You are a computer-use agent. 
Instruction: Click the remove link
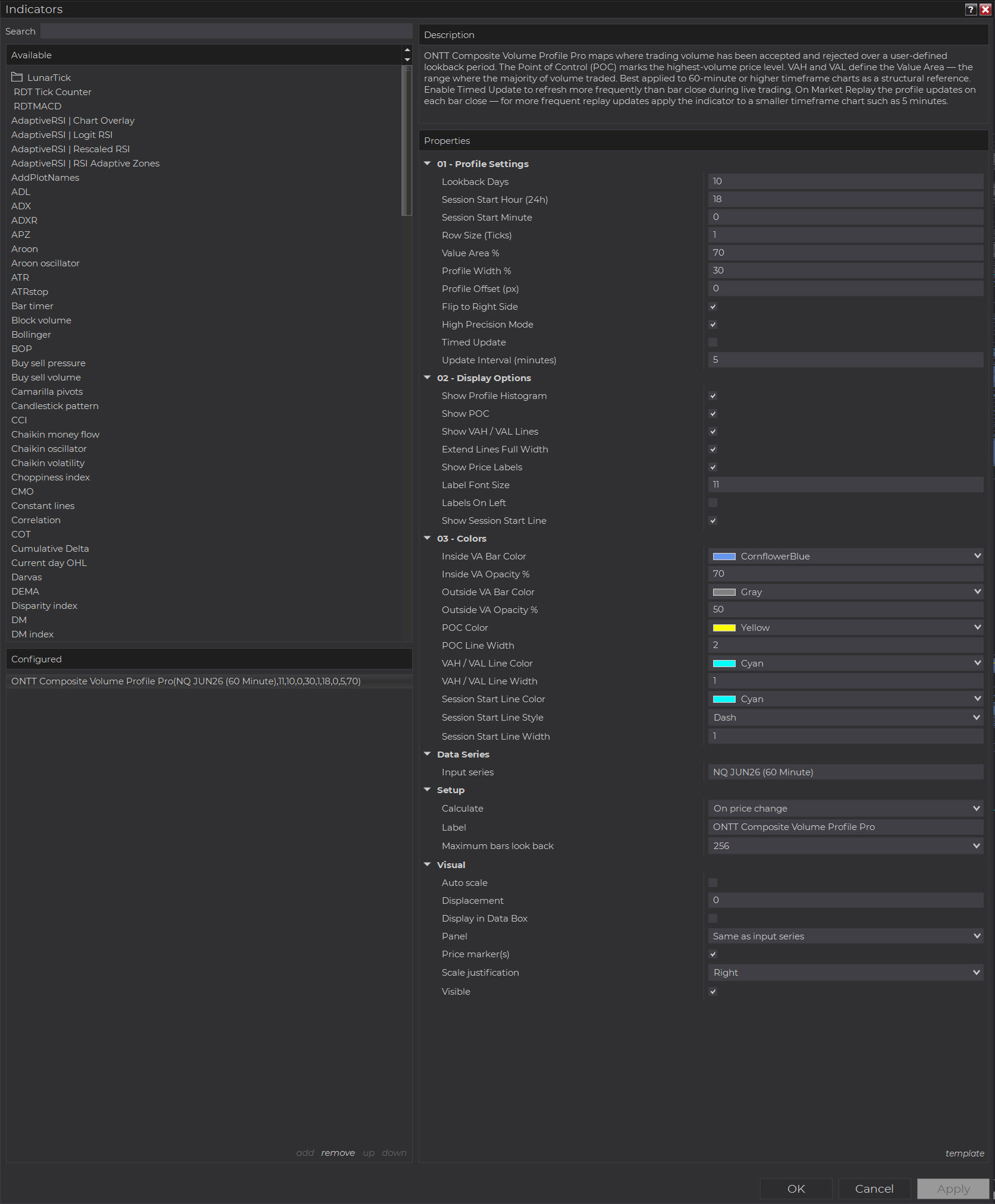pos(338,1153)
